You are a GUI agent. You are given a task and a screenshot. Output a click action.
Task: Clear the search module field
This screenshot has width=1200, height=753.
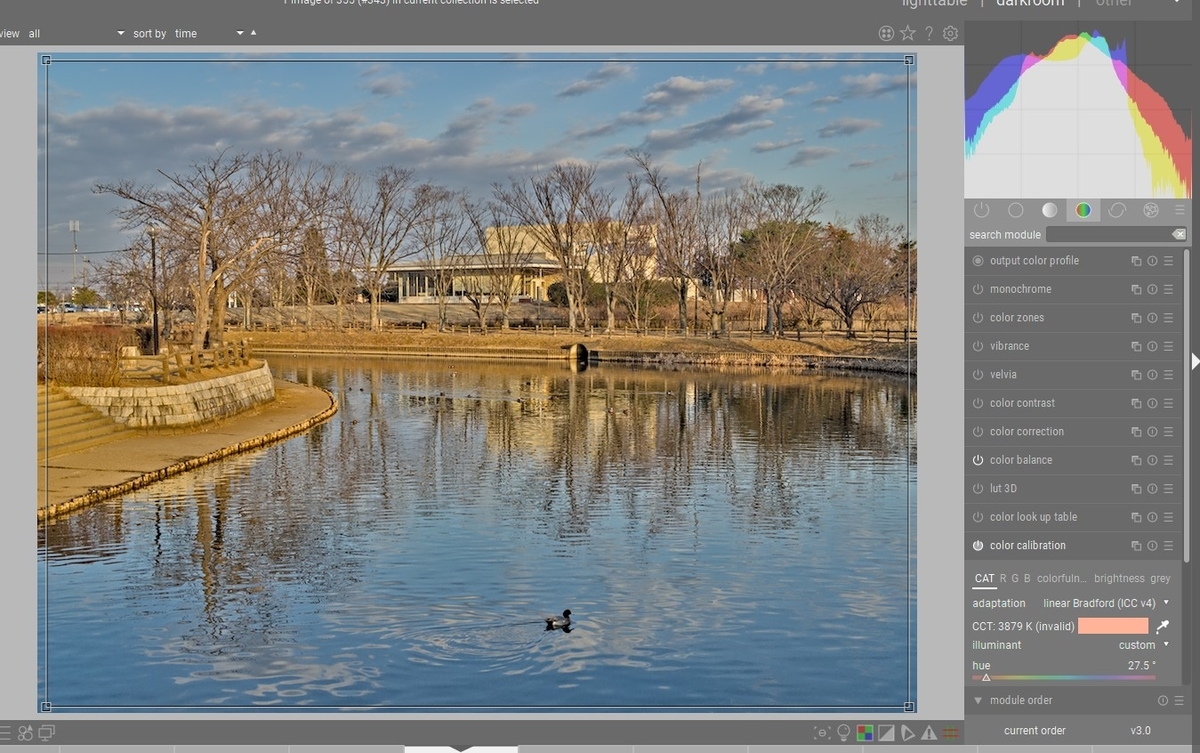(x=1179, y=234)
